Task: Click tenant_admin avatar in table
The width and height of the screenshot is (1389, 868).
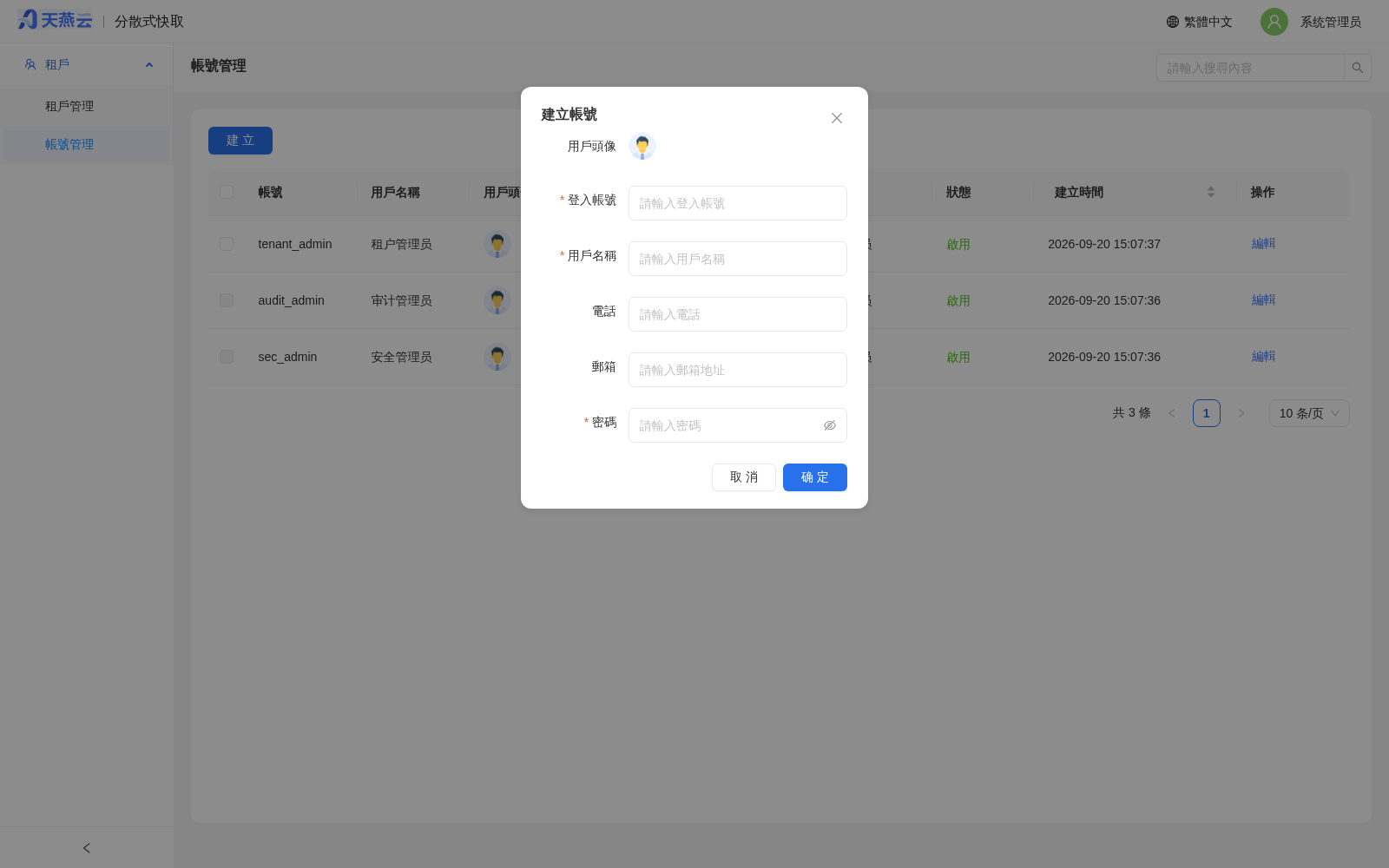Action: coord(497,245)
